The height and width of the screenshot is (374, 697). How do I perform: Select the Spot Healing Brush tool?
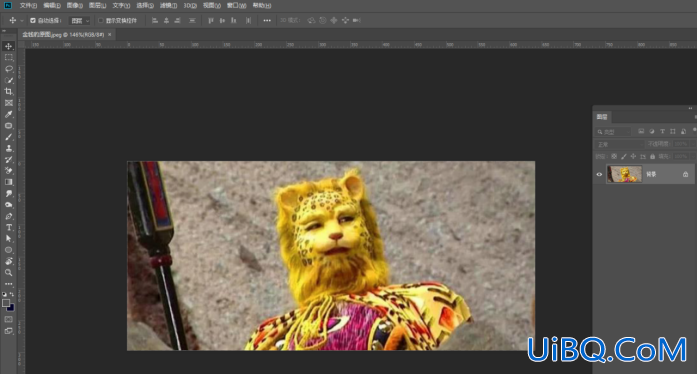(x=8, y=125)
